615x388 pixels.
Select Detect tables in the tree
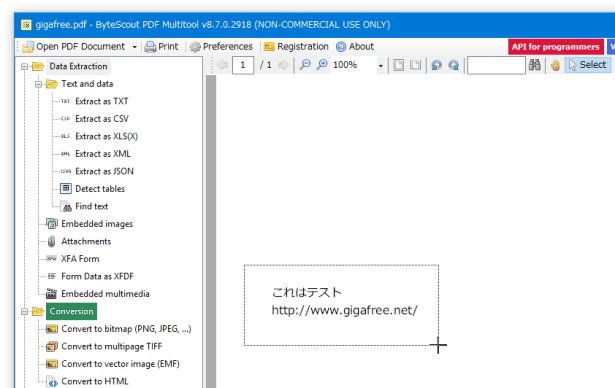pos(100,189)
